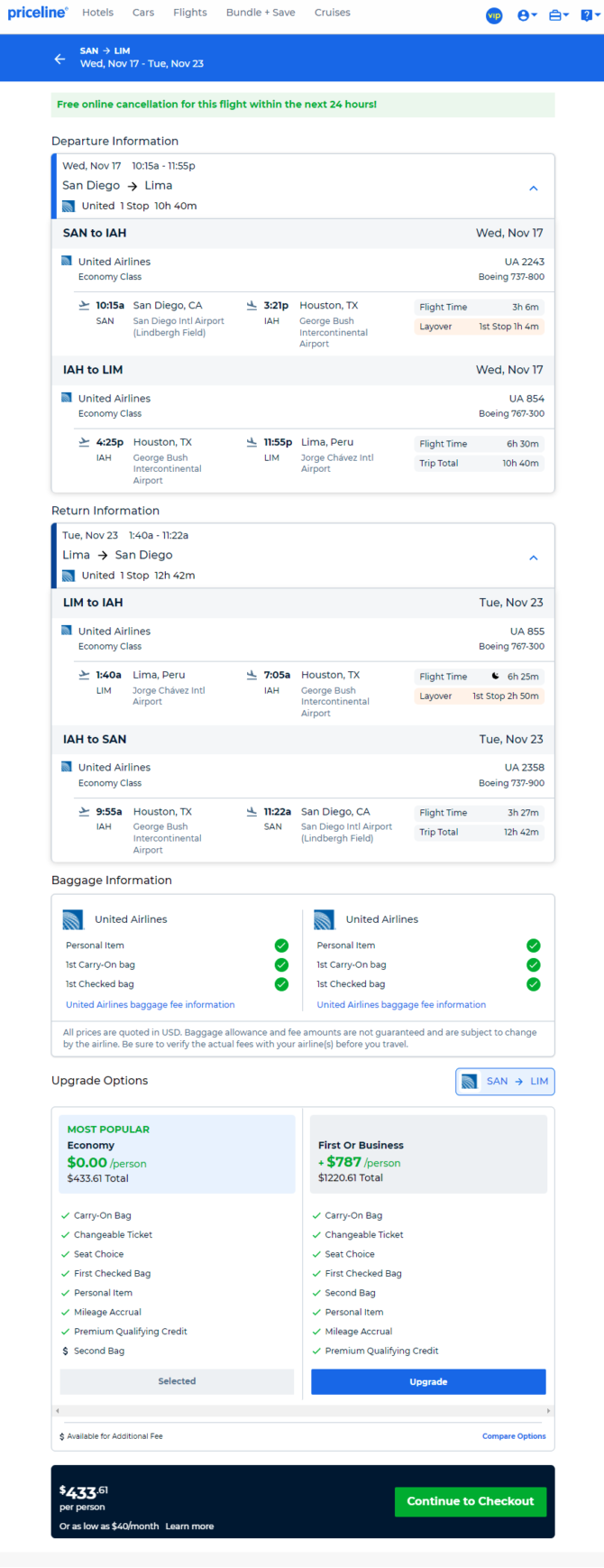604x1568 pixels.
Task: Click takeoff plane icon at 1:40a Lima
Action: pos(85,675)
